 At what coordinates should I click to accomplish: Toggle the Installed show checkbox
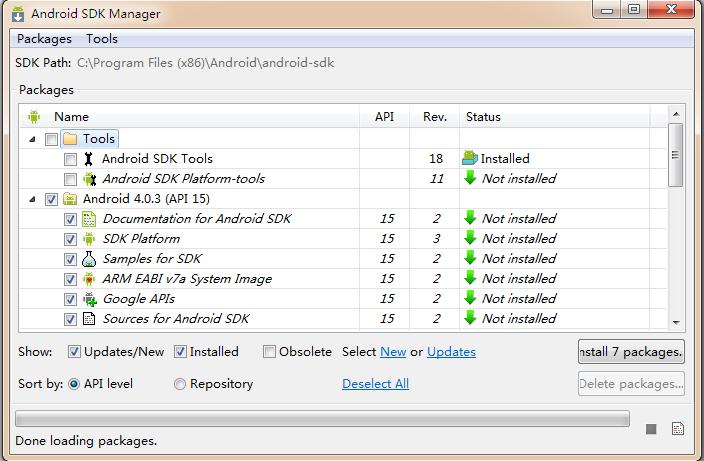point(180,351)
